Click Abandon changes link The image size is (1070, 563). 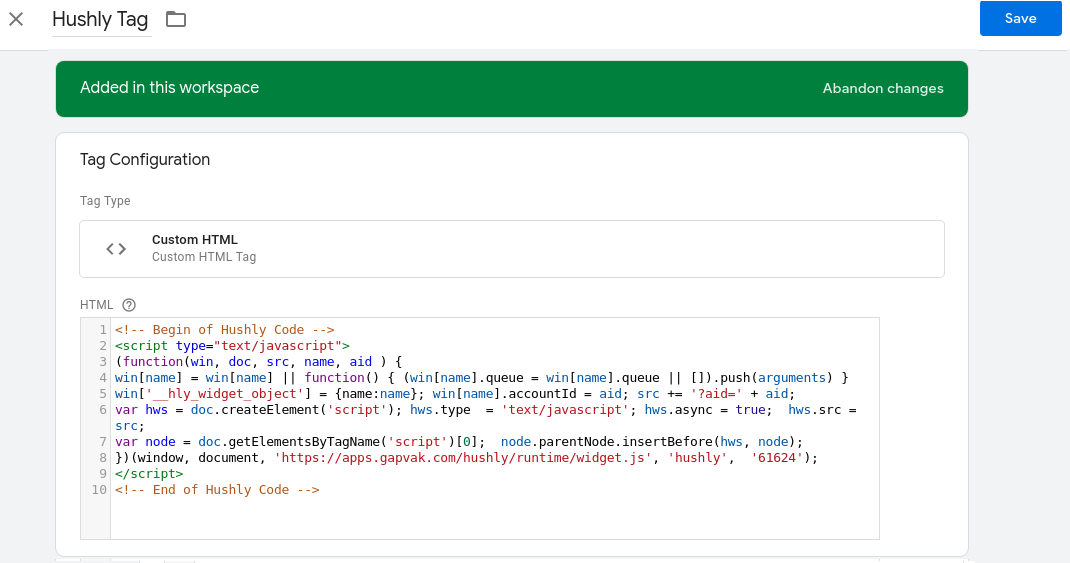(882, 88)
